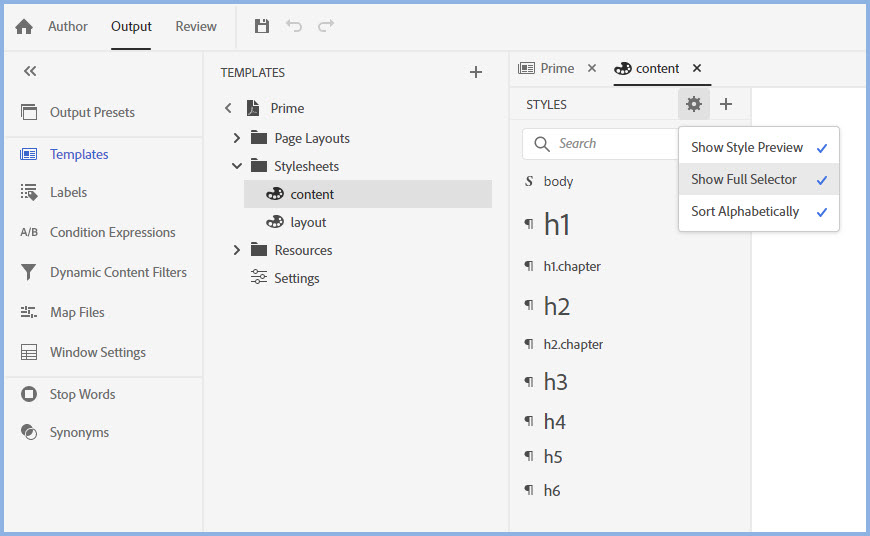This screenshot has width=870, height=536.
Task: Add a new style with plus icon
Action: 726,104
